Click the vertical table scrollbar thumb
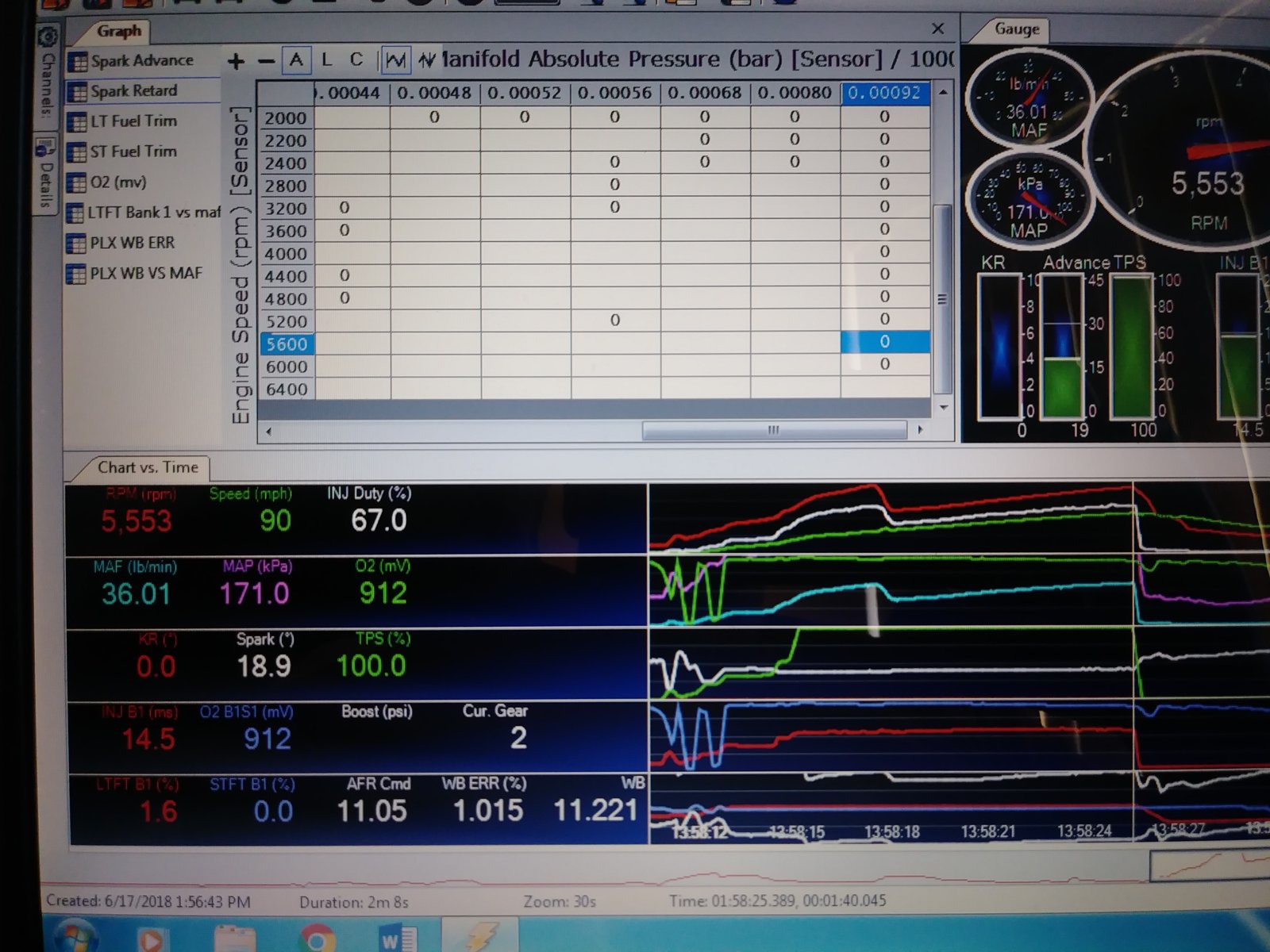 pyautogui.click(x=943, y=299)
